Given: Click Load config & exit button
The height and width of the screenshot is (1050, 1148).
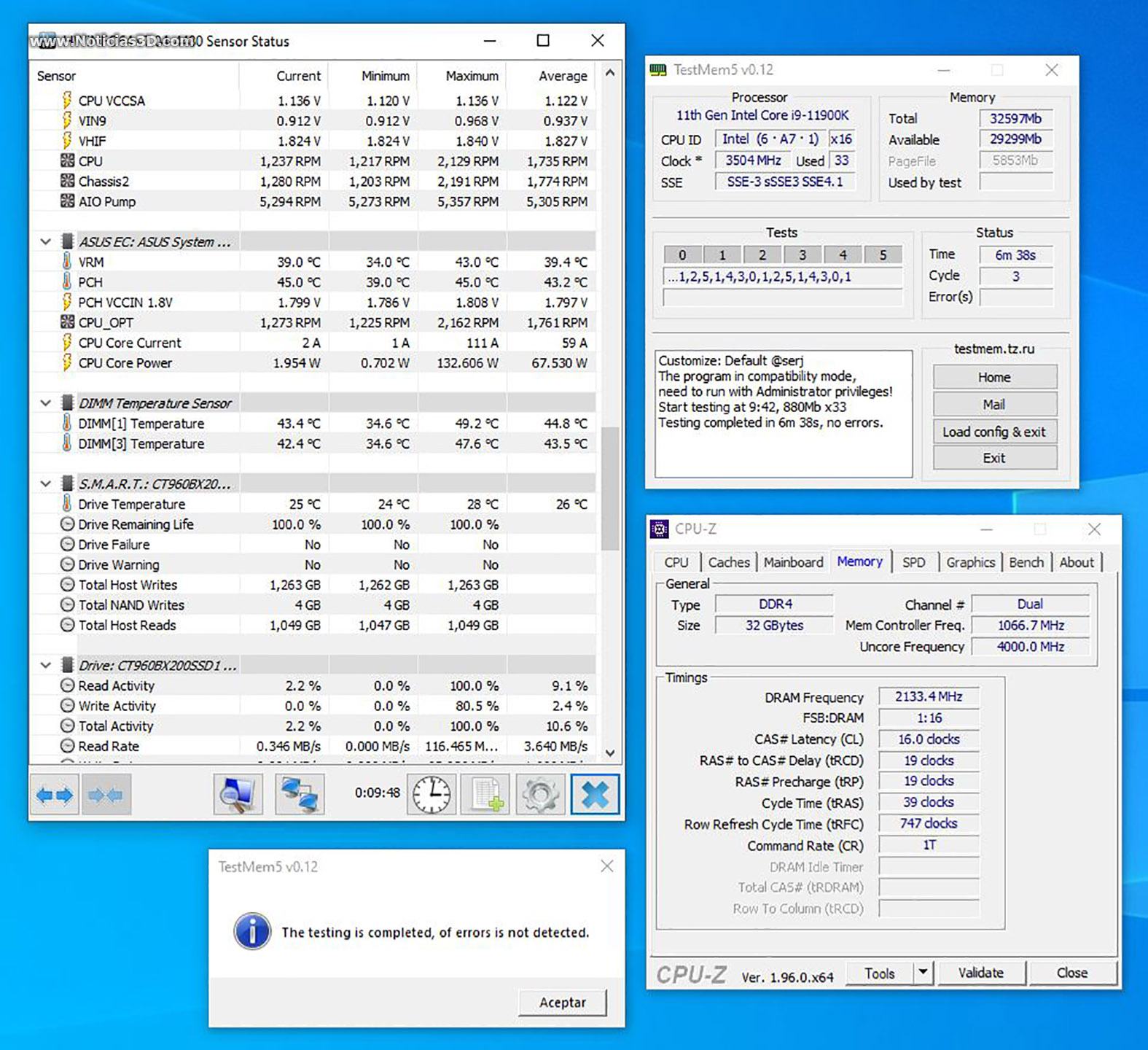Looking at the screenshot, I should pyautogui.click(x=994, y=432).
